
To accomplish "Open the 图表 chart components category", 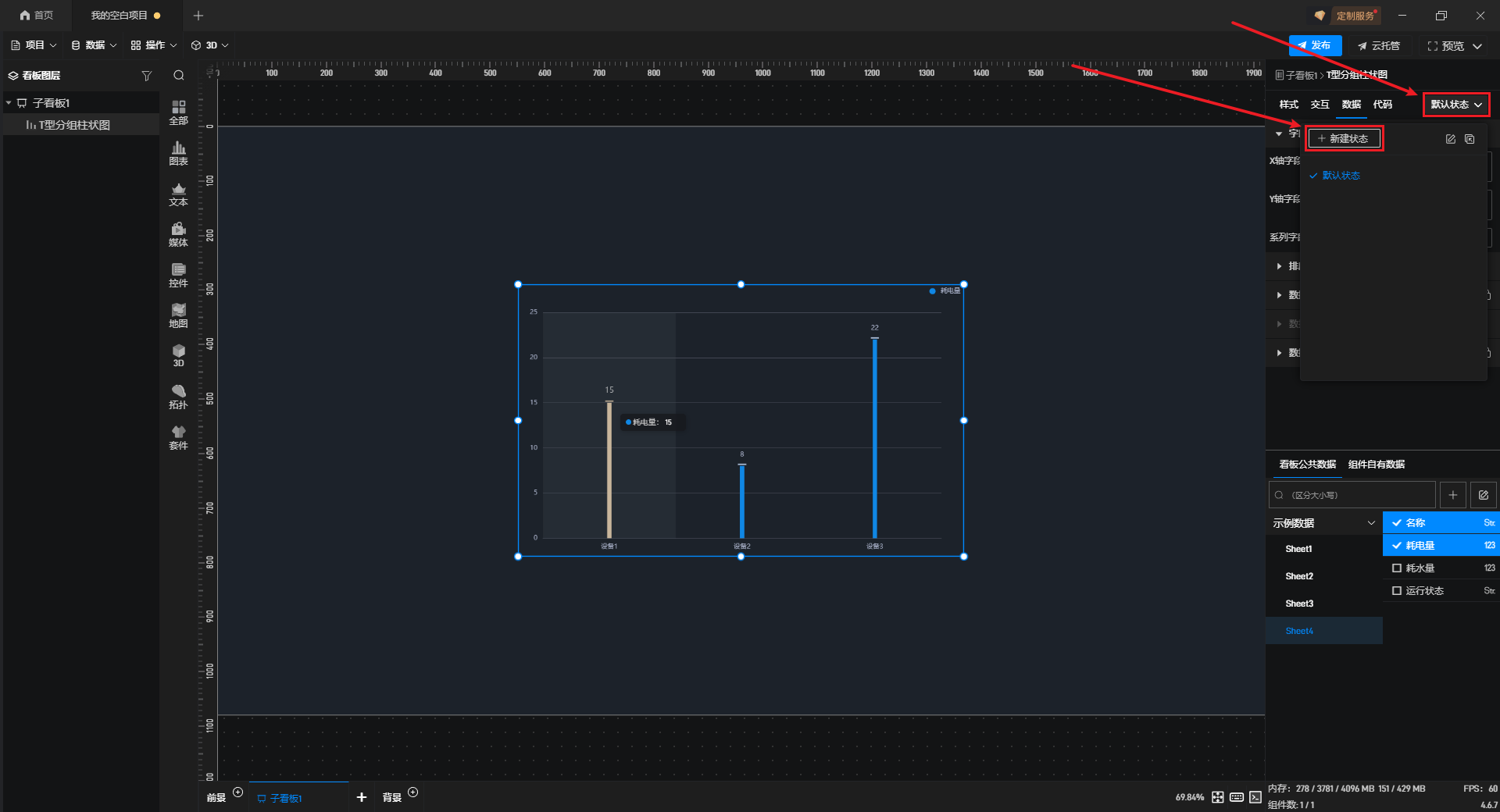I will coord(178,153).
